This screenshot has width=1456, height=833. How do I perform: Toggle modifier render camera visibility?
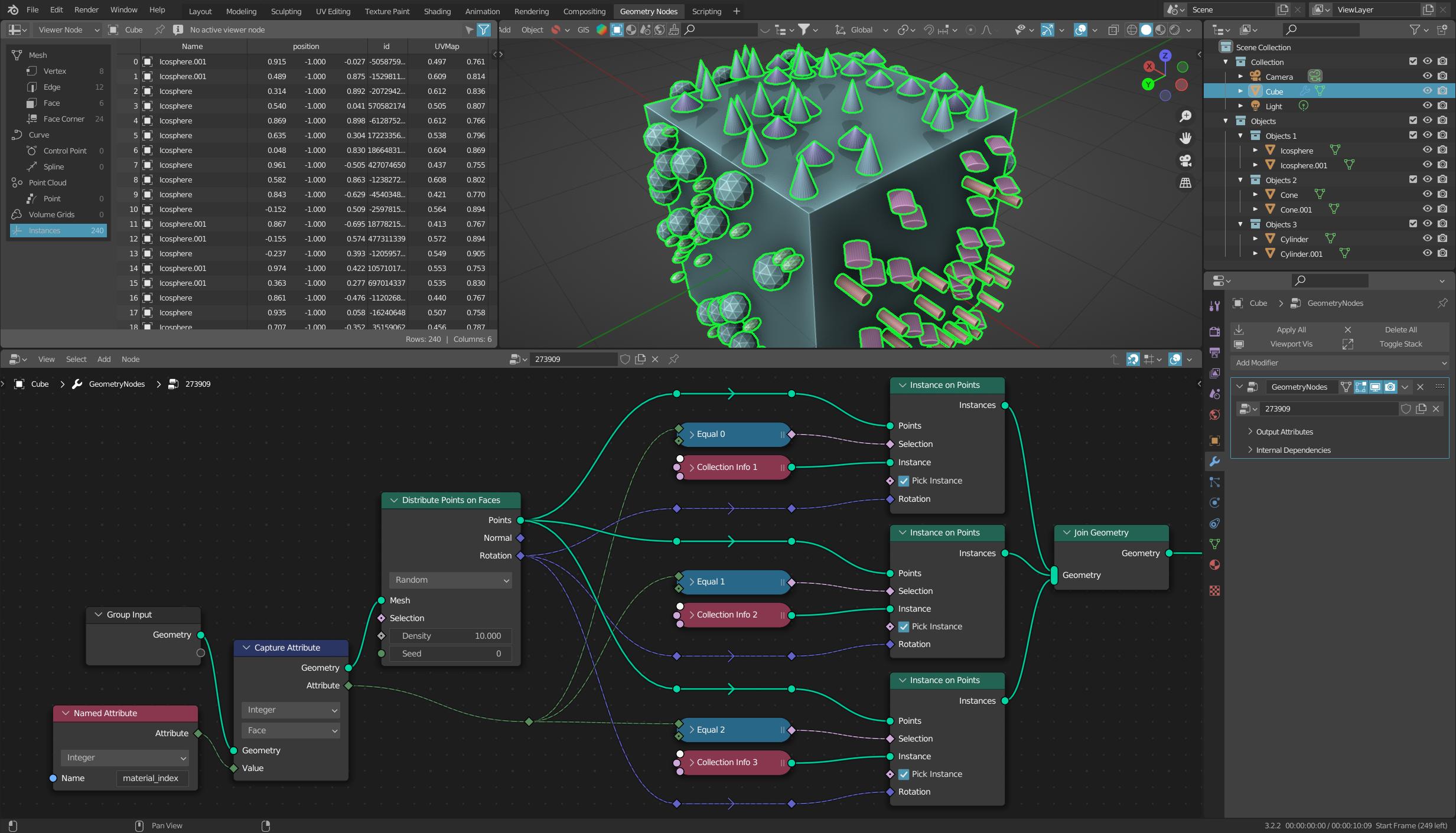[1390, 387]
